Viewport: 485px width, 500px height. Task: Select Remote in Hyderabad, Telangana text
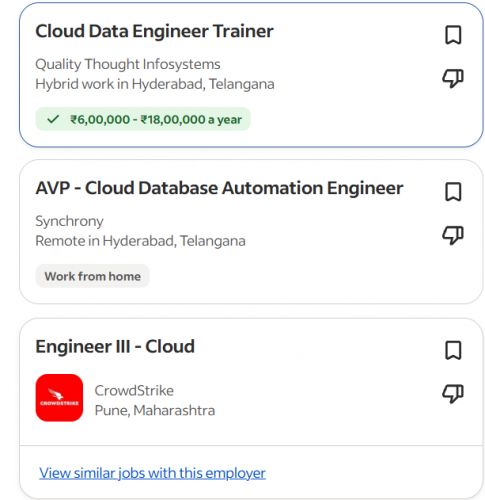pyautogui.click(x=140, y=241)
